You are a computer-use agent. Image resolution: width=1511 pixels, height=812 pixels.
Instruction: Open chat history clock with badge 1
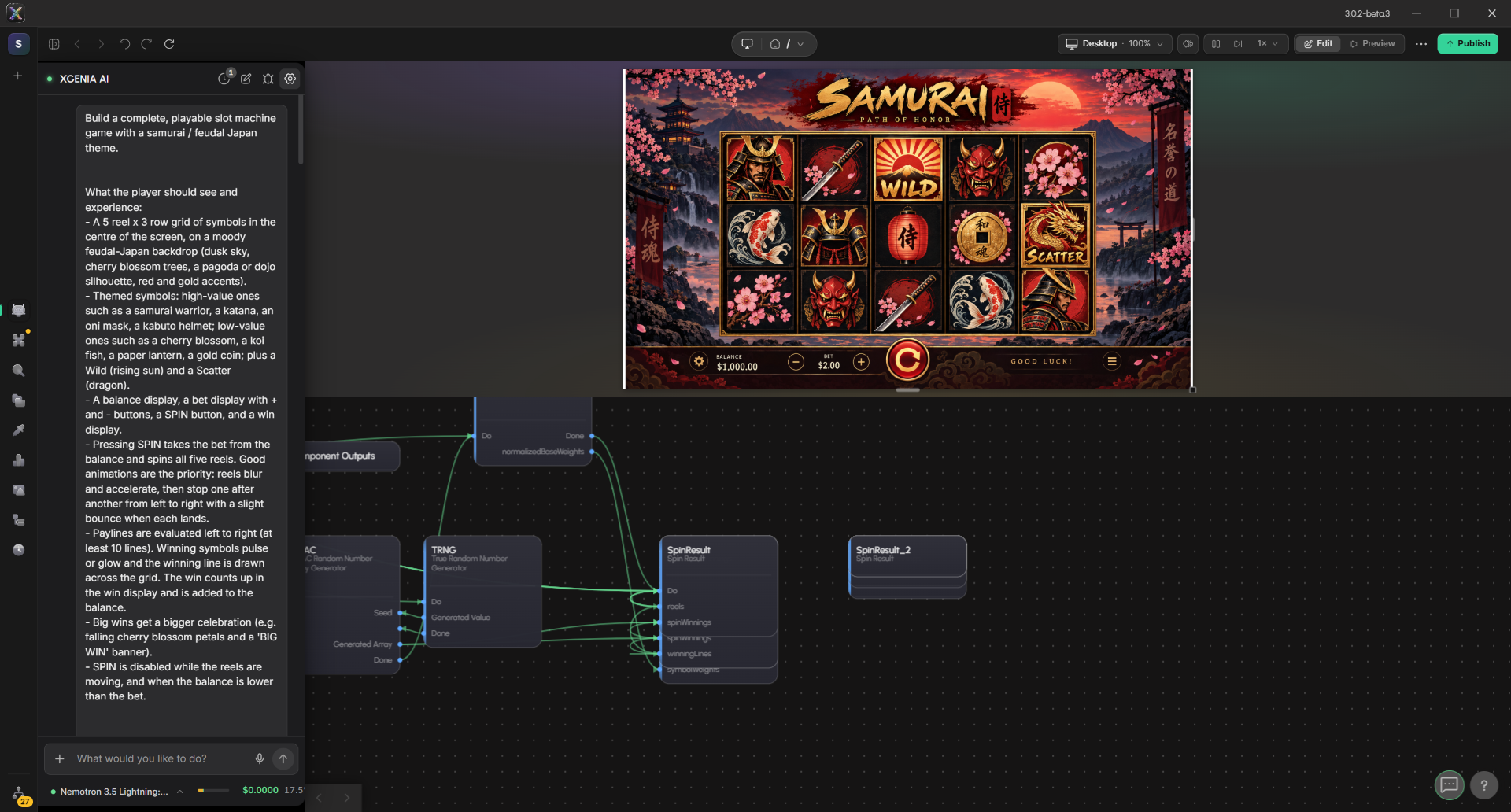[224, 79]
